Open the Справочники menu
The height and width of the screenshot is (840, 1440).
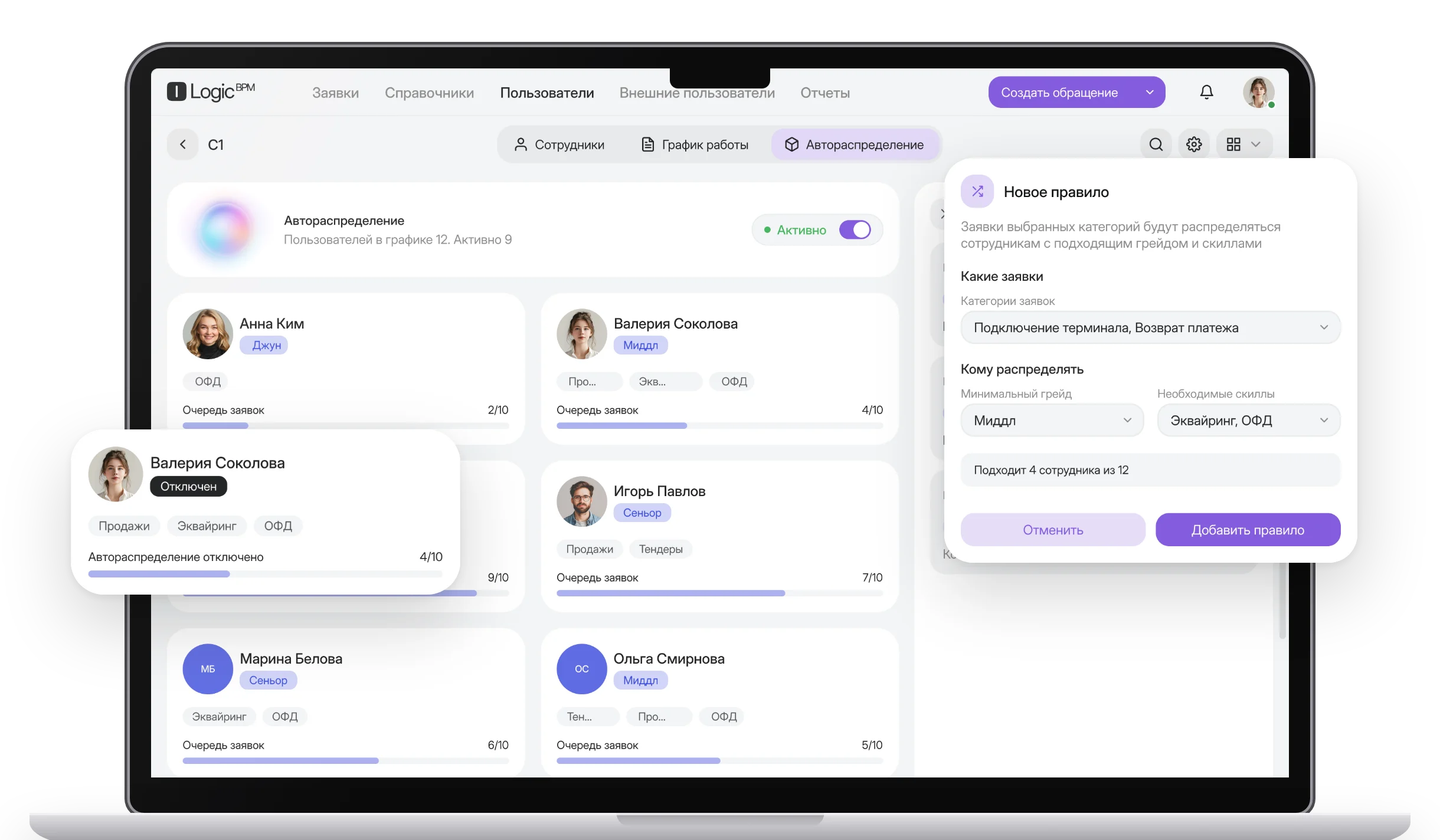(x=429, y=93)
